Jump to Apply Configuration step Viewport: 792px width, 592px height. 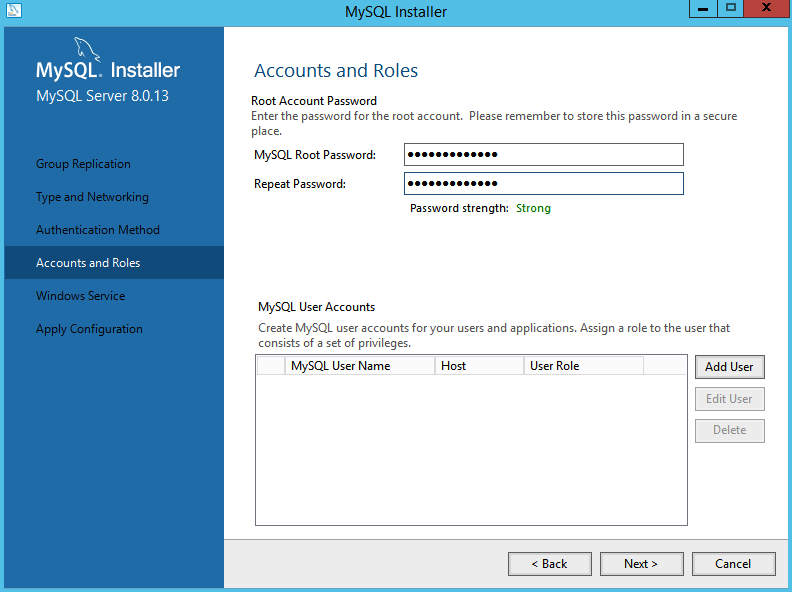[89, 329]
